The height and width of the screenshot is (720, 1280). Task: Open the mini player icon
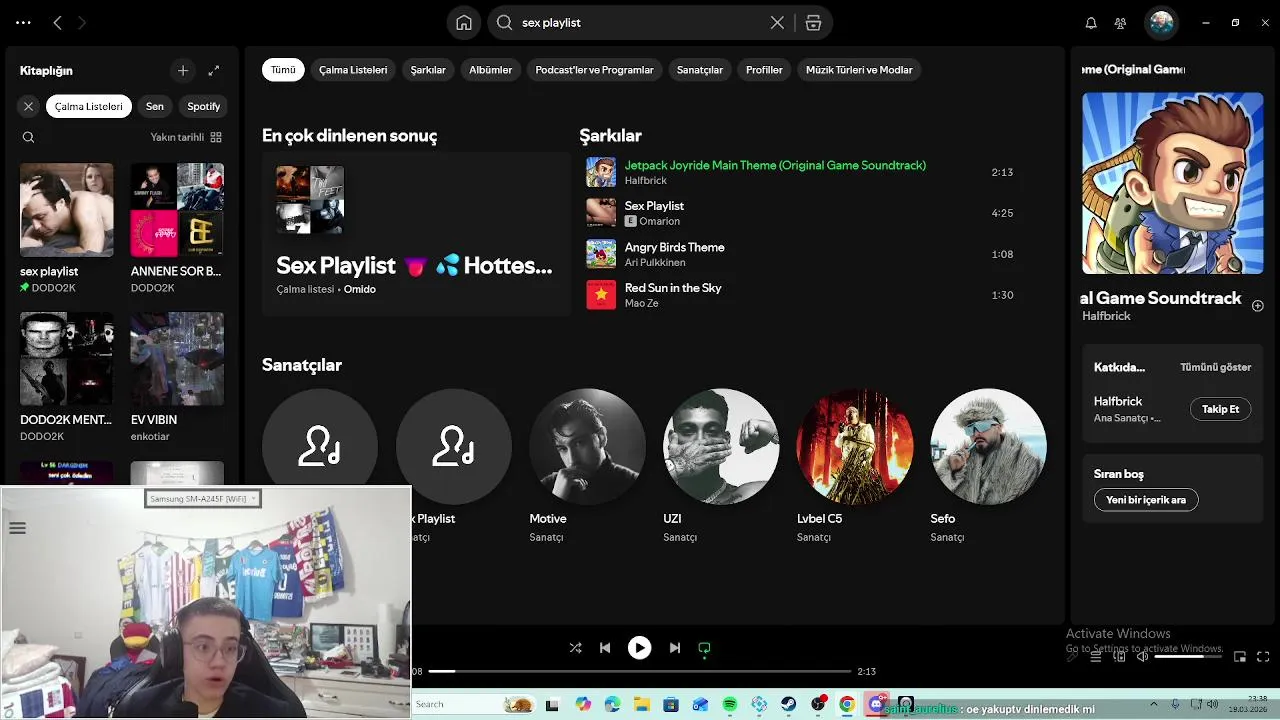[x=1239, y=657]
